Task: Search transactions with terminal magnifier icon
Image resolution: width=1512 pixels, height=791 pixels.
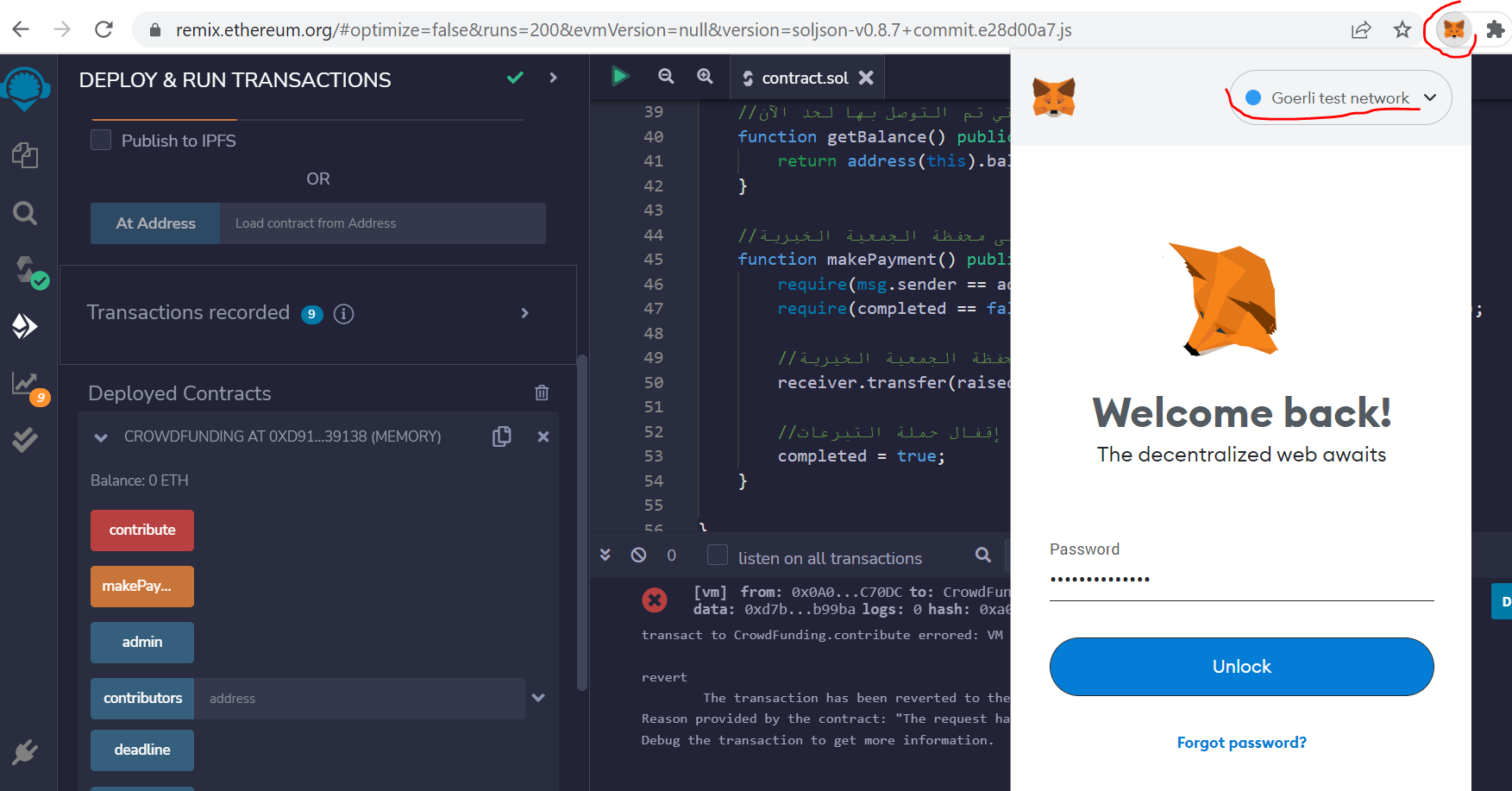Action: (x=983, y=555)
